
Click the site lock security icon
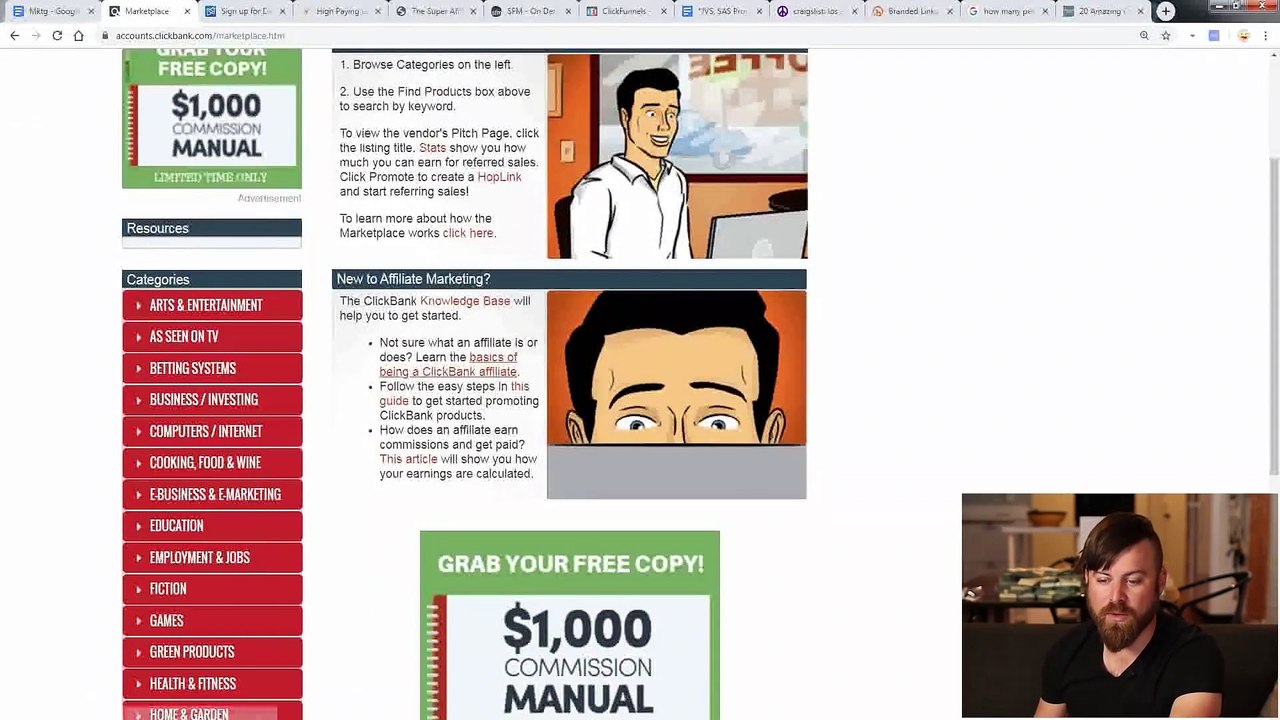pos(106,35)
